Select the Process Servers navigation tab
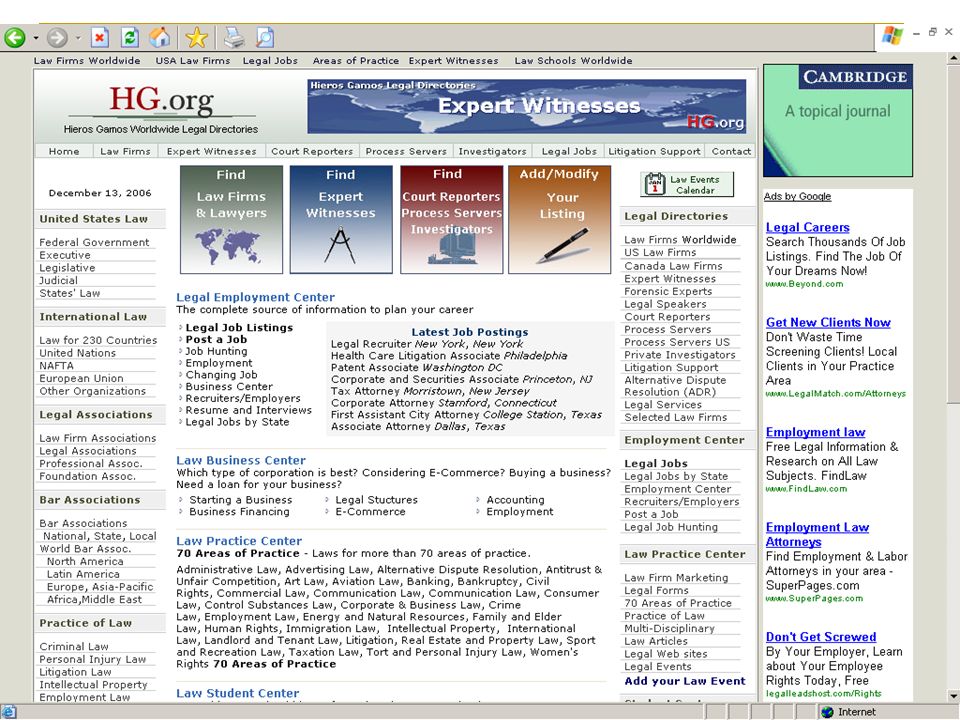Viewport: 960px width, 720px height. 406,151
